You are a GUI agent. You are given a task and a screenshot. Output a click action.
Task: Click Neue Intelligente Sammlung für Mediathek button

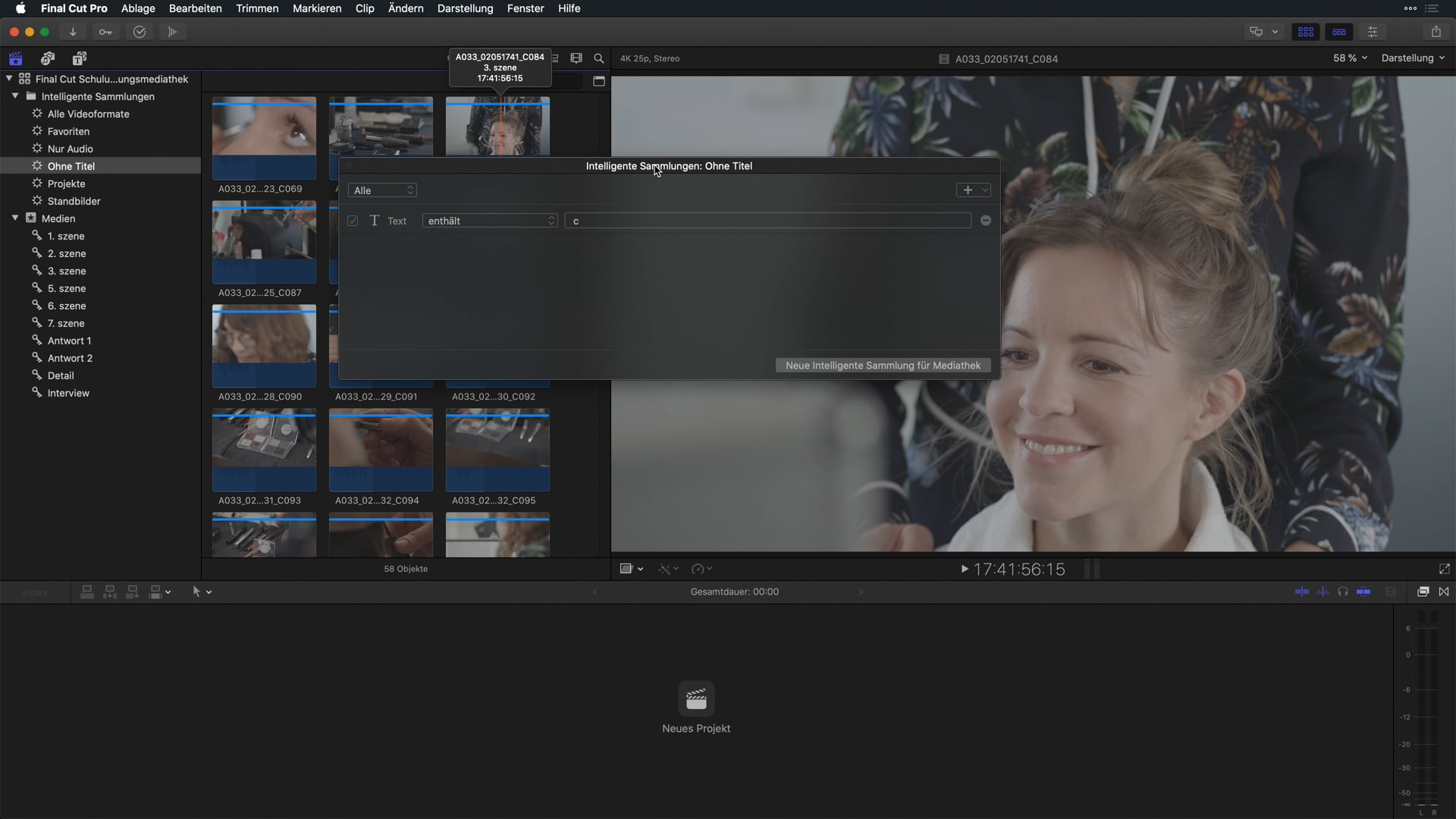coord(883,366)
